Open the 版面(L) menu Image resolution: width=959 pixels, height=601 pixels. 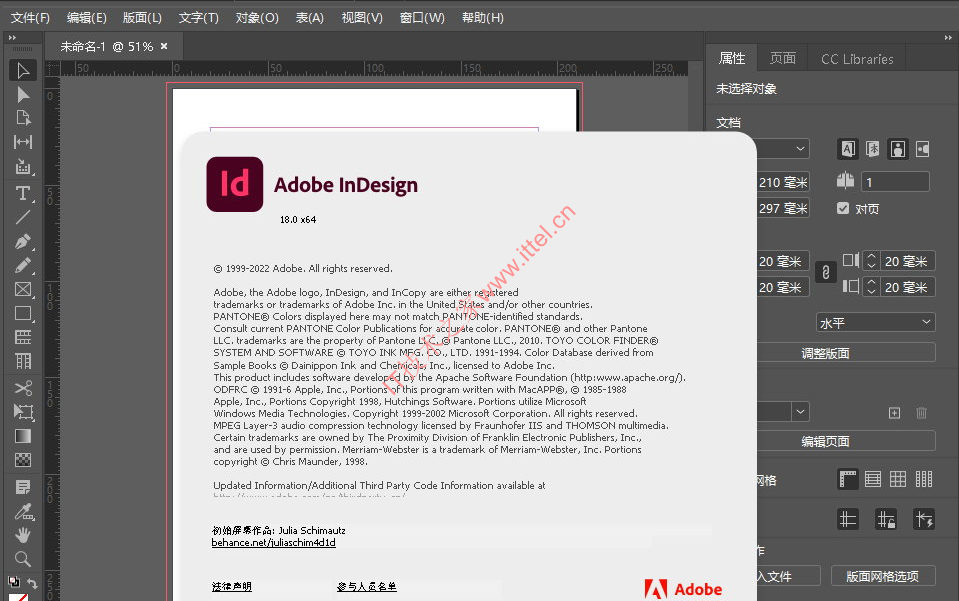142,18
